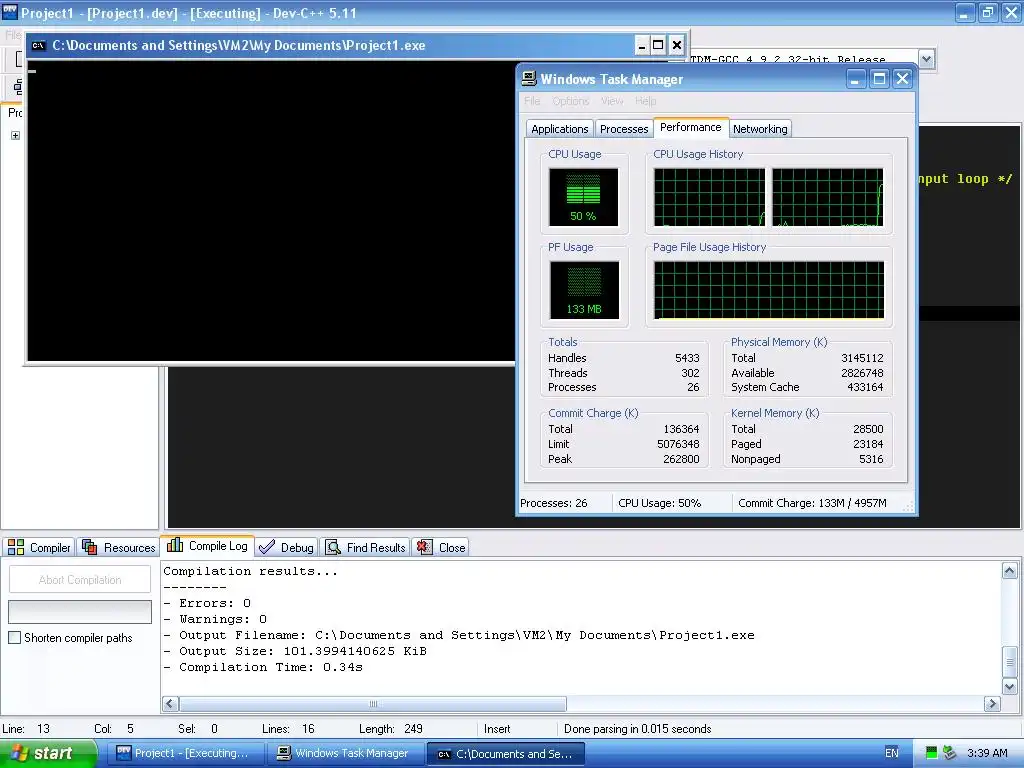Screen dimensions: 1024x768
Task: Click Commit Charge Peak 262800
Action: (681, 459)
